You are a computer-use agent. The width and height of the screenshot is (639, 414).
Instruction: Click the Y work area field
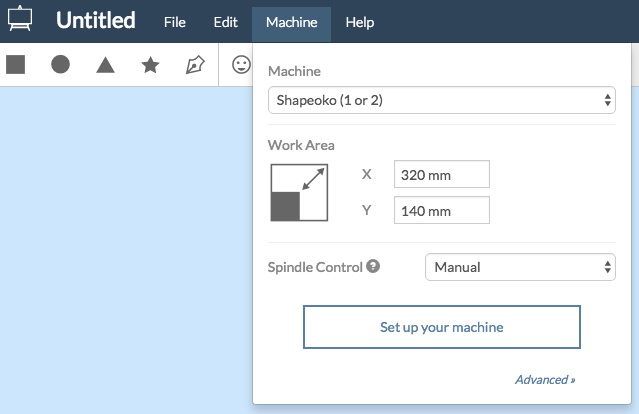pyautogui.click(x=441, y=211)
